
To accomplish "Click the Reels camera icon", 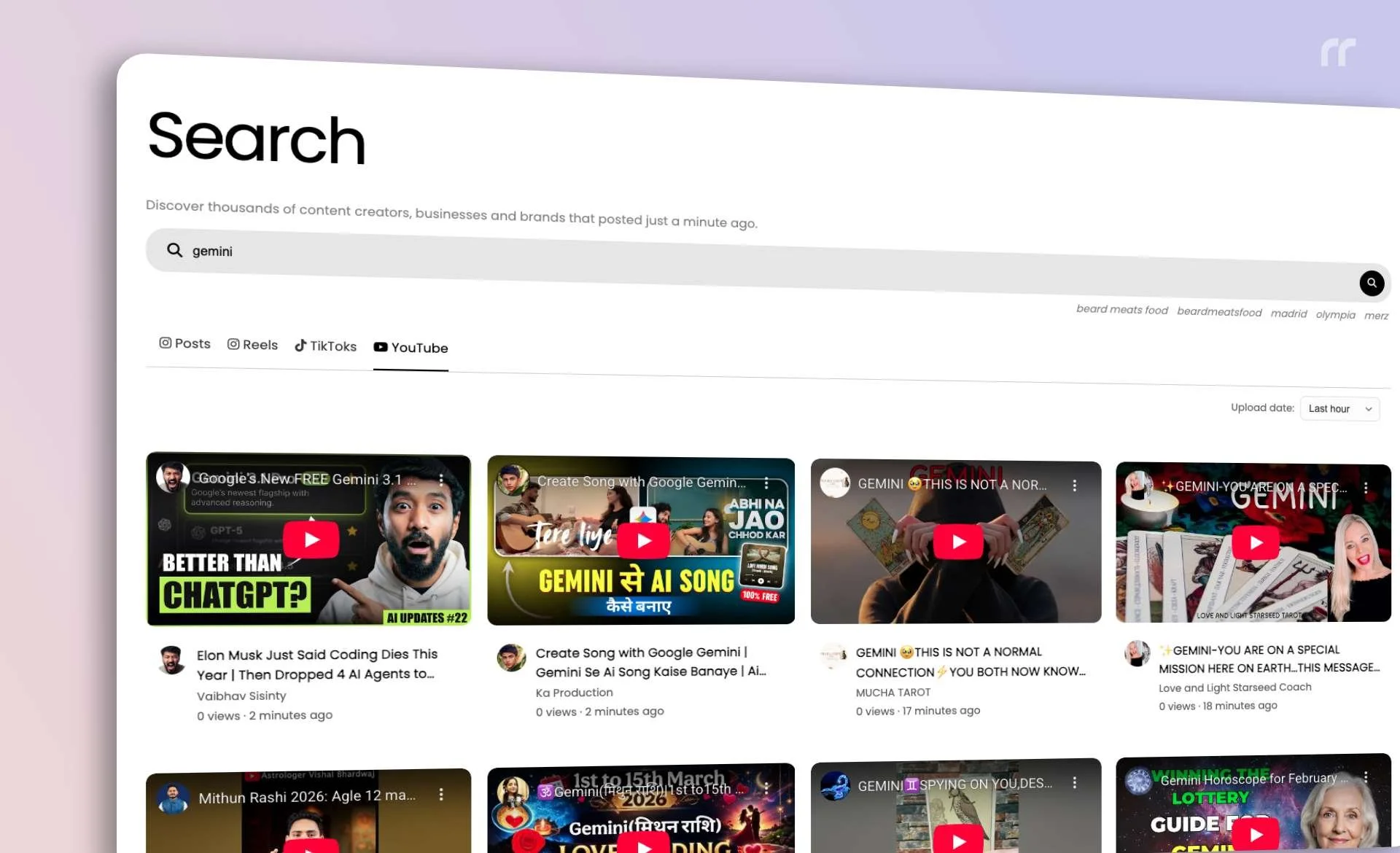I will [233, 343].
